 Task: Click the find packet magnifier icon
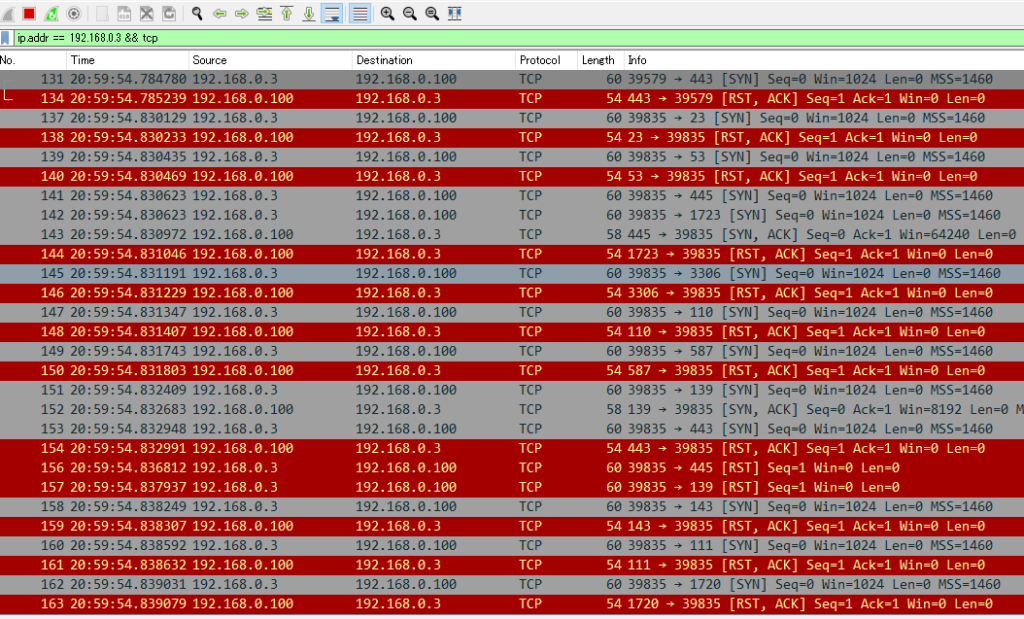click(x=197, y=13)
